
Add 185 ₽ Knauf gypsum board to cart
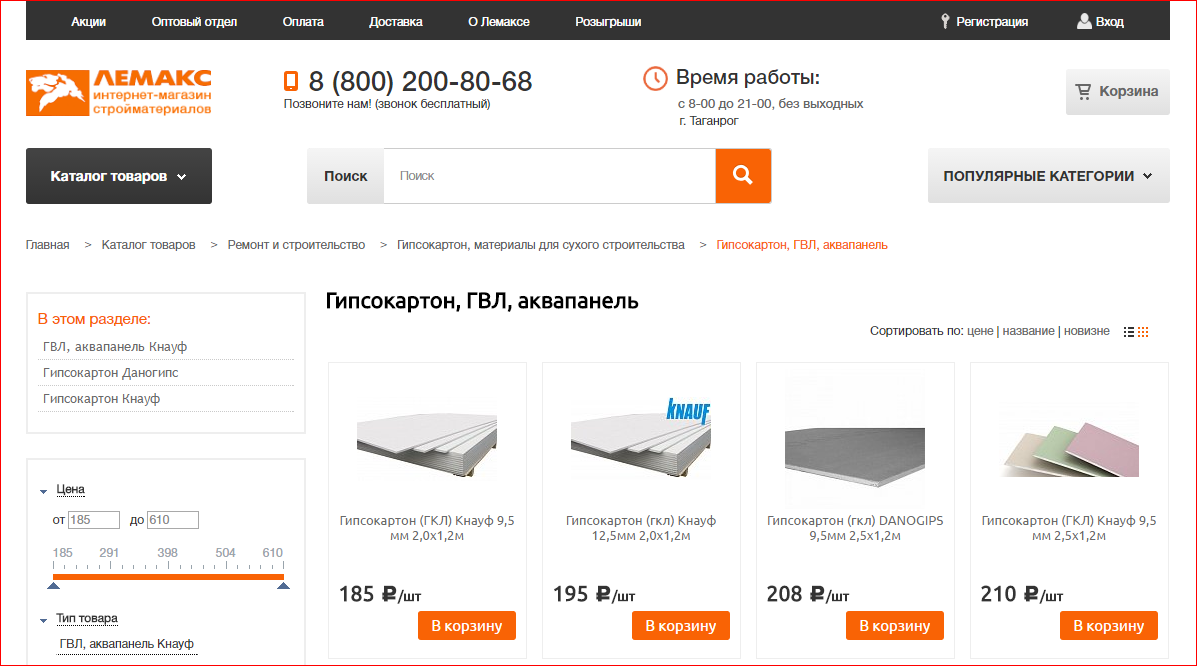[466, 626]
